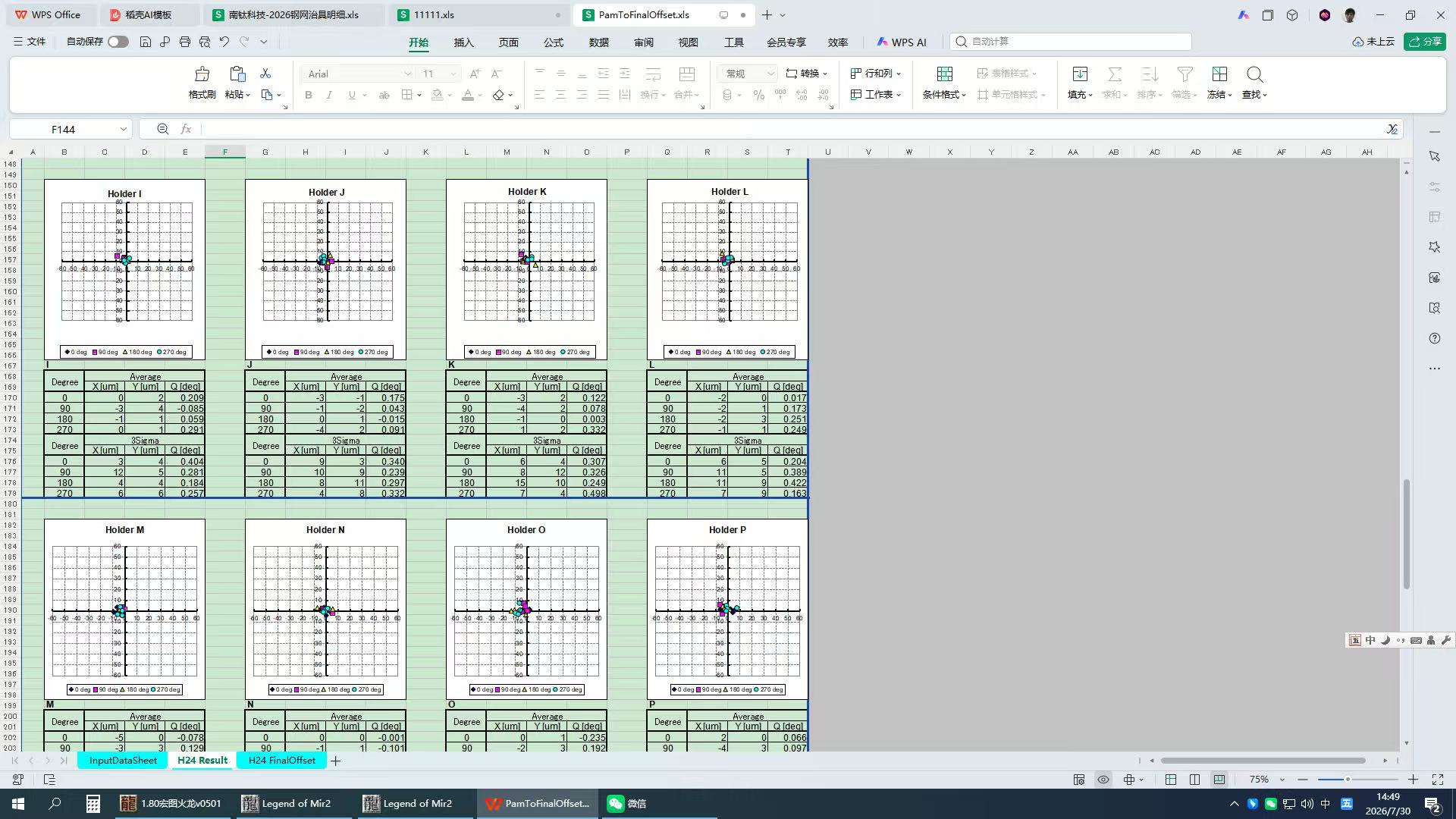The width and height of the screenshot is (1456, 819).
Task: Click the Format Painter icon
Action: 202,74
